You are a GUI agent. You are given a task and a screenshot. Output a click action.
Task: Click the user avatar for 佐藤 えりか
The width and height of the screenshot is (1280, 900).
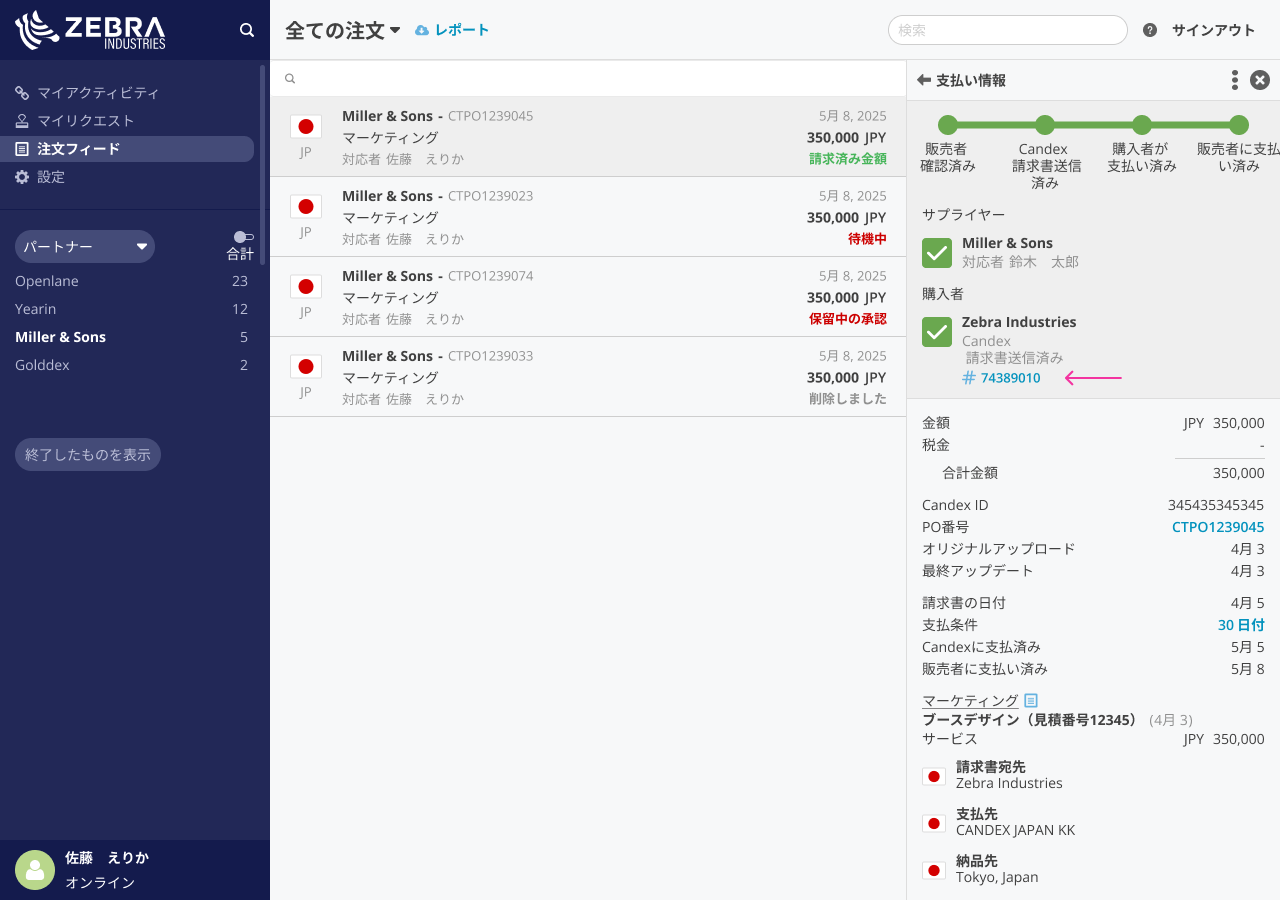(35, 870)
